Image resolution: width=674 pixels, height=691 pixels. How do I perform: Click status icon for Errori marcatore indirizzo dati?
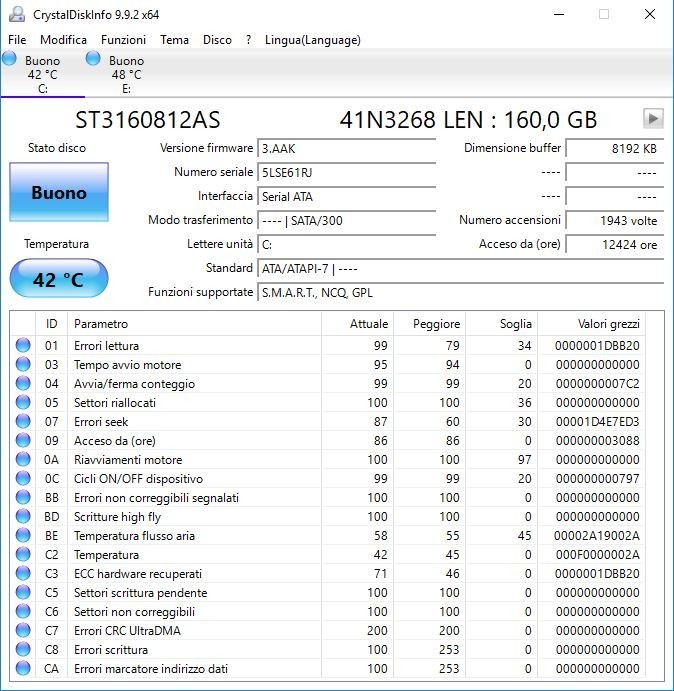coord(23,668)
